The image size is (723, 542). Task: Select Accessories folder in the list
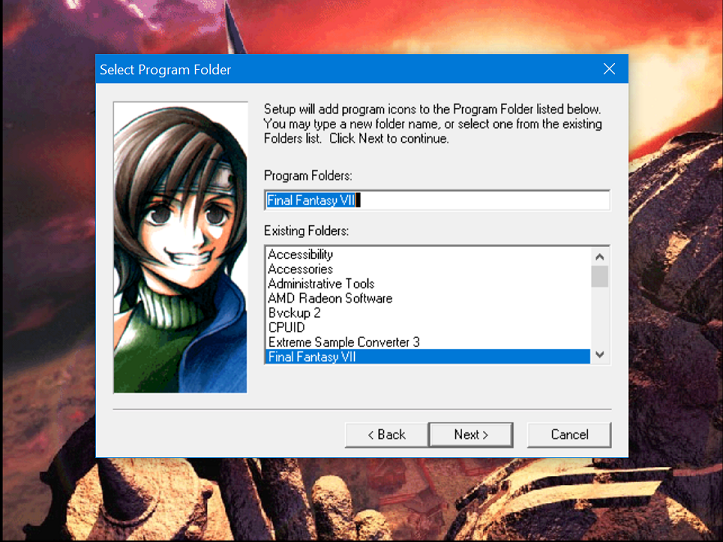pos(427,269)
